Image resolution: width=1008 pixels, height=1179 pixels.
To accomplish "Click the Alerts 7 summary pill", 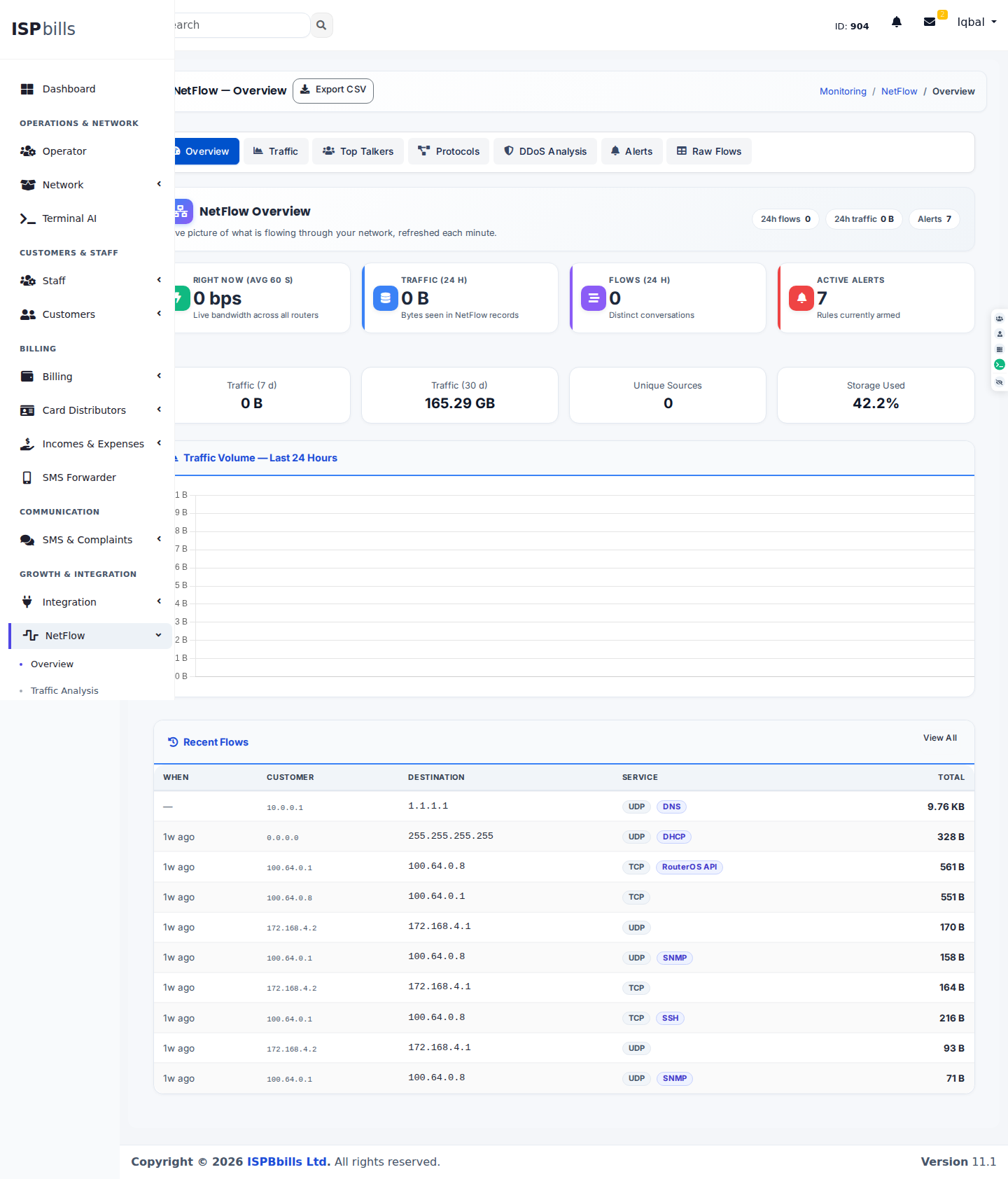I will coord(934,219).
